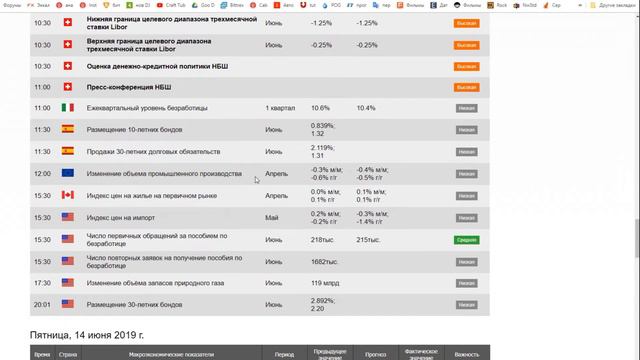Select '1 квартал' period cell

click(x=280, y=108)
